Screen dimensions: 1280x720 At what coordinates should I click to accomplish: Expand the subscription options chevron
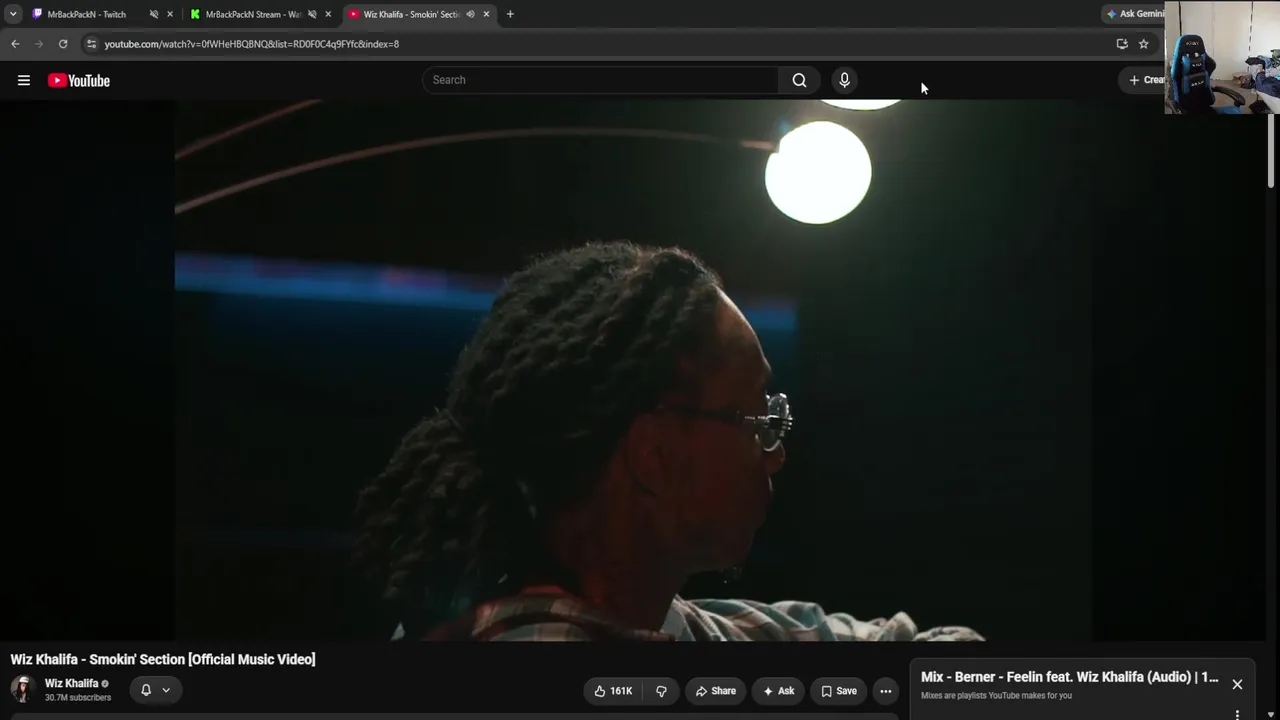point(166,690)
